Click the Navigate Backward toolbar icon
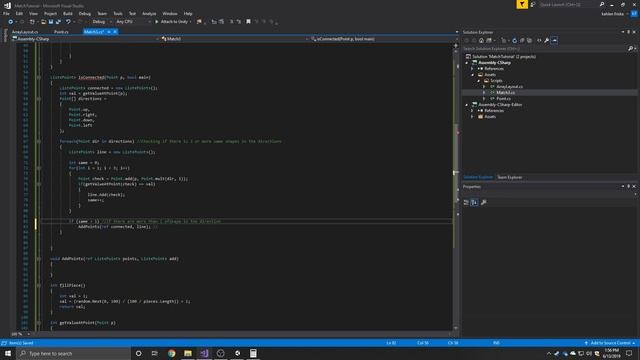This screenshot has width=640, height=360. 11,22
